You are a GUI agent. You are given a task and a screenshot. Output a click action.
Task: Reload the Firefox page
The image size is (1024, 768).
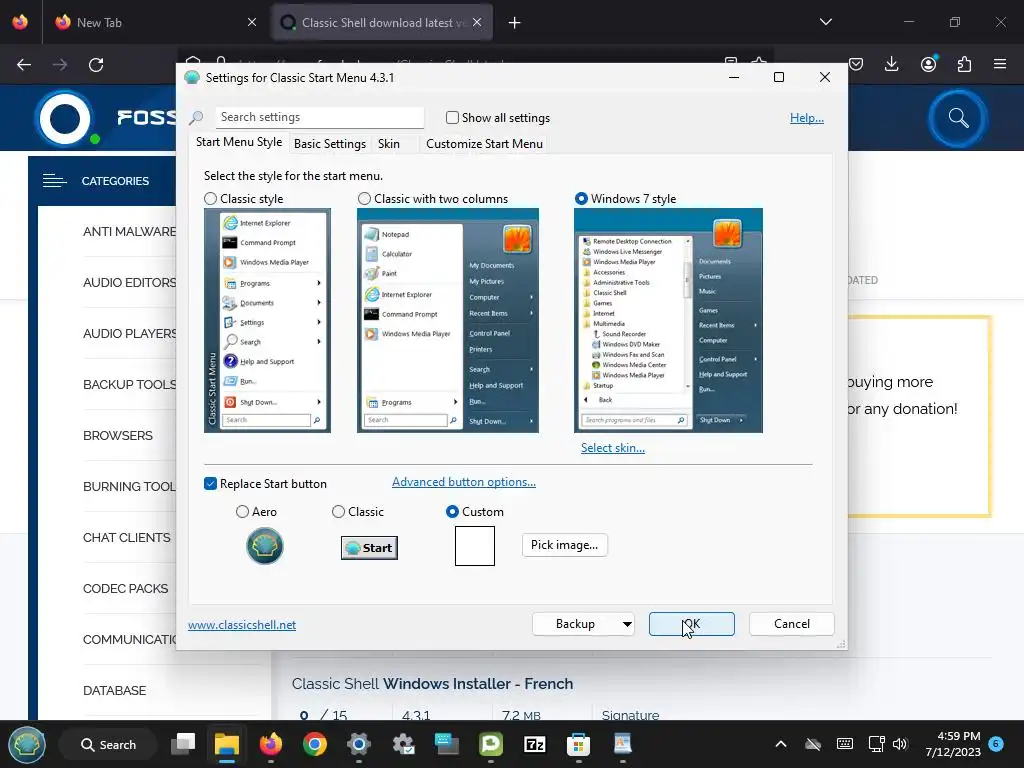click(x=96, y=65)
